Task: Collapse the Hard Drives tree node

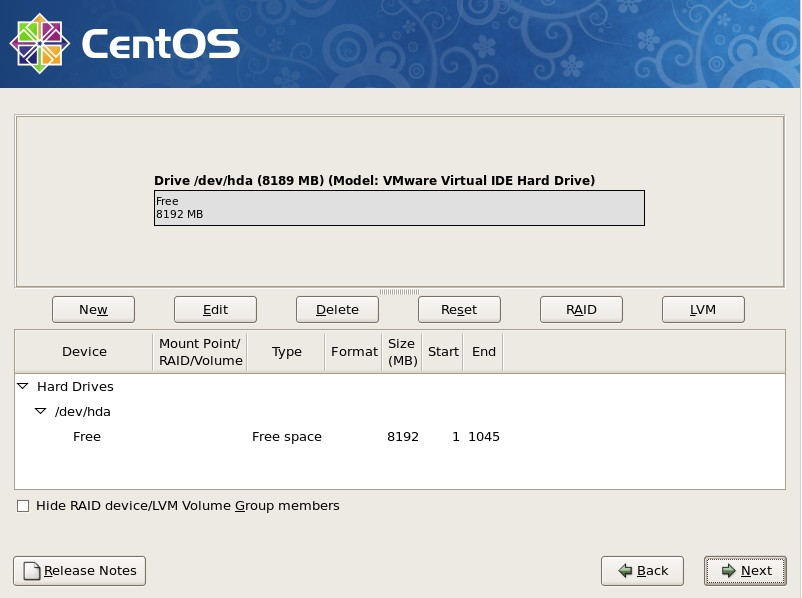Action: pyautogui.click(x=23, y=386)
